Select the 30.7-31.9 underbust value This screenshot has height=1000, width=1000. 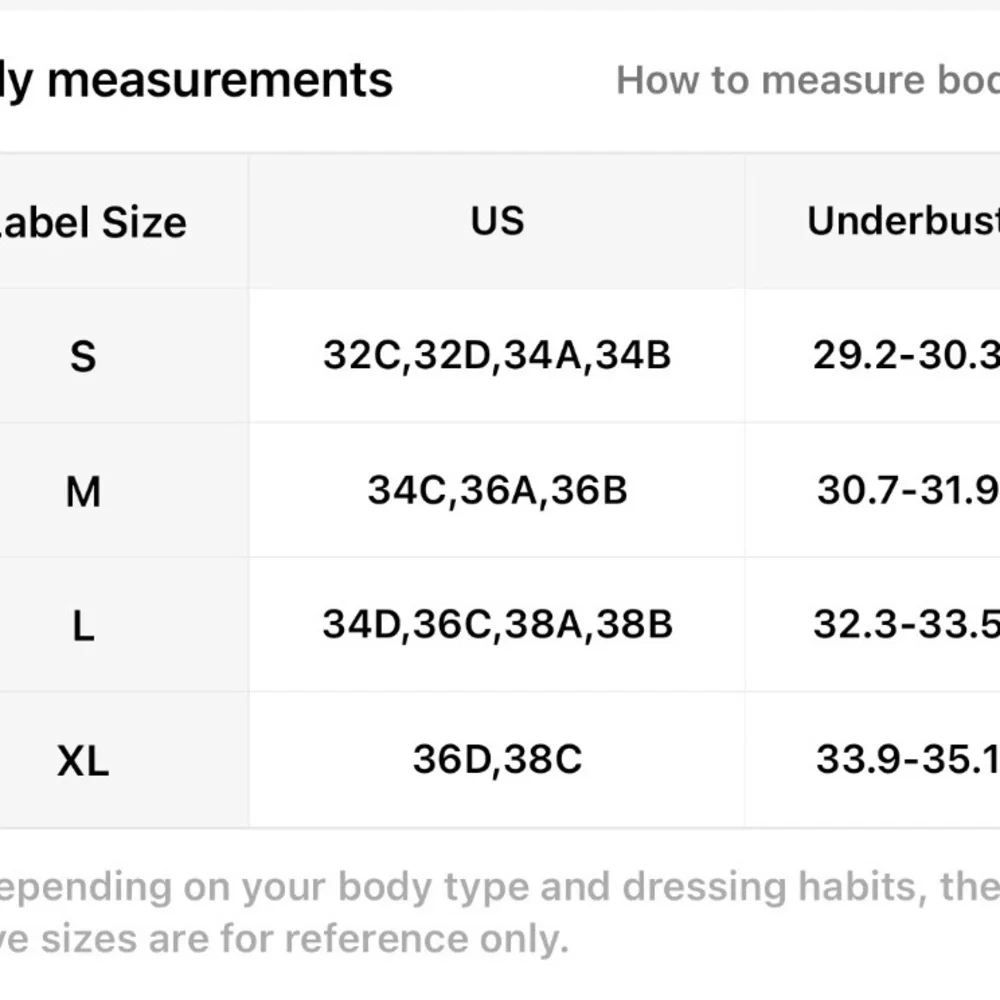point(907,490)
